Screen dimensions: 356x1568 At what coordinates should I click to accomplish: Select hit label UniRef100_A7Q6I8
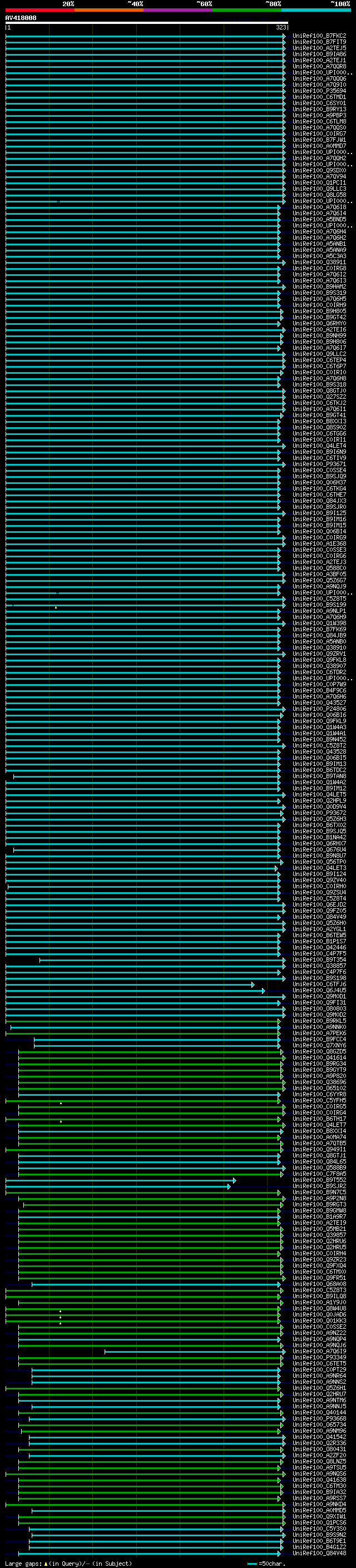(x=319, y=207)
